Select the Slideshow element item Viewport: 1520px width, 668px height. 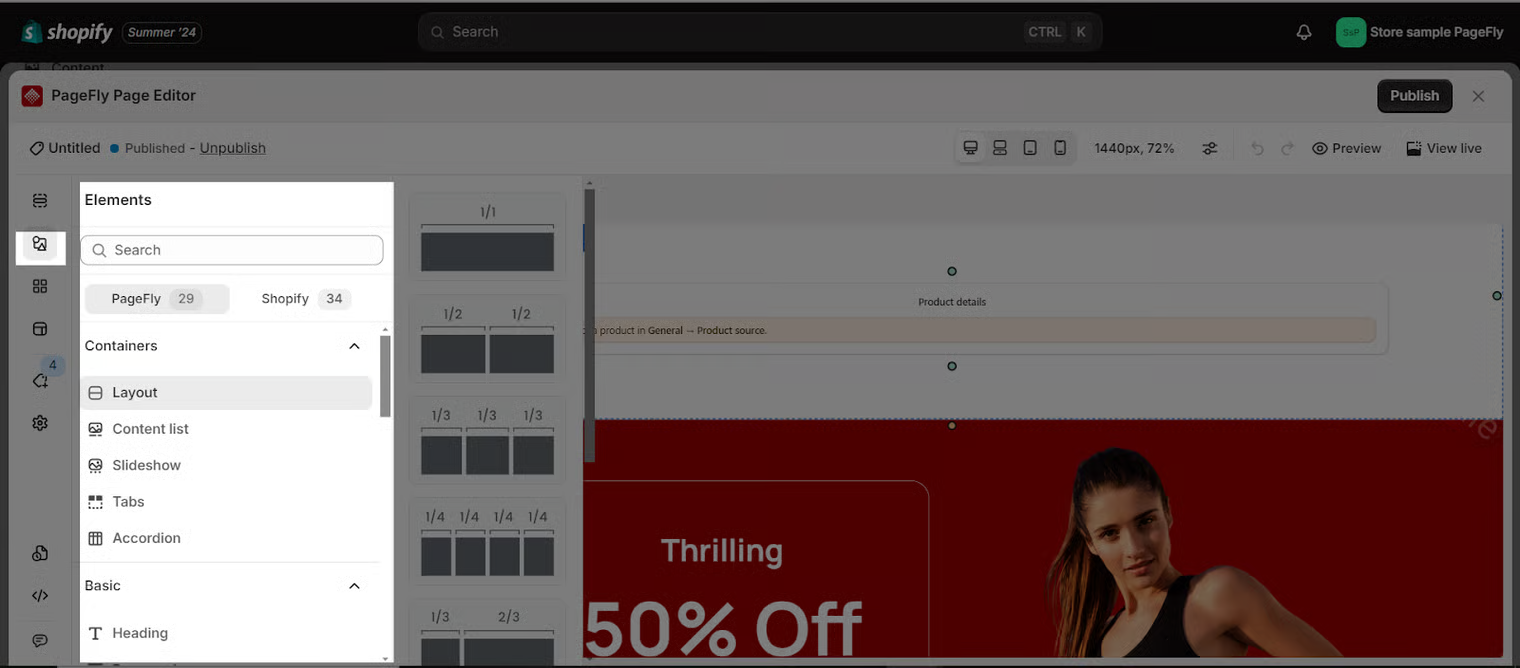[x=146, y=465]
